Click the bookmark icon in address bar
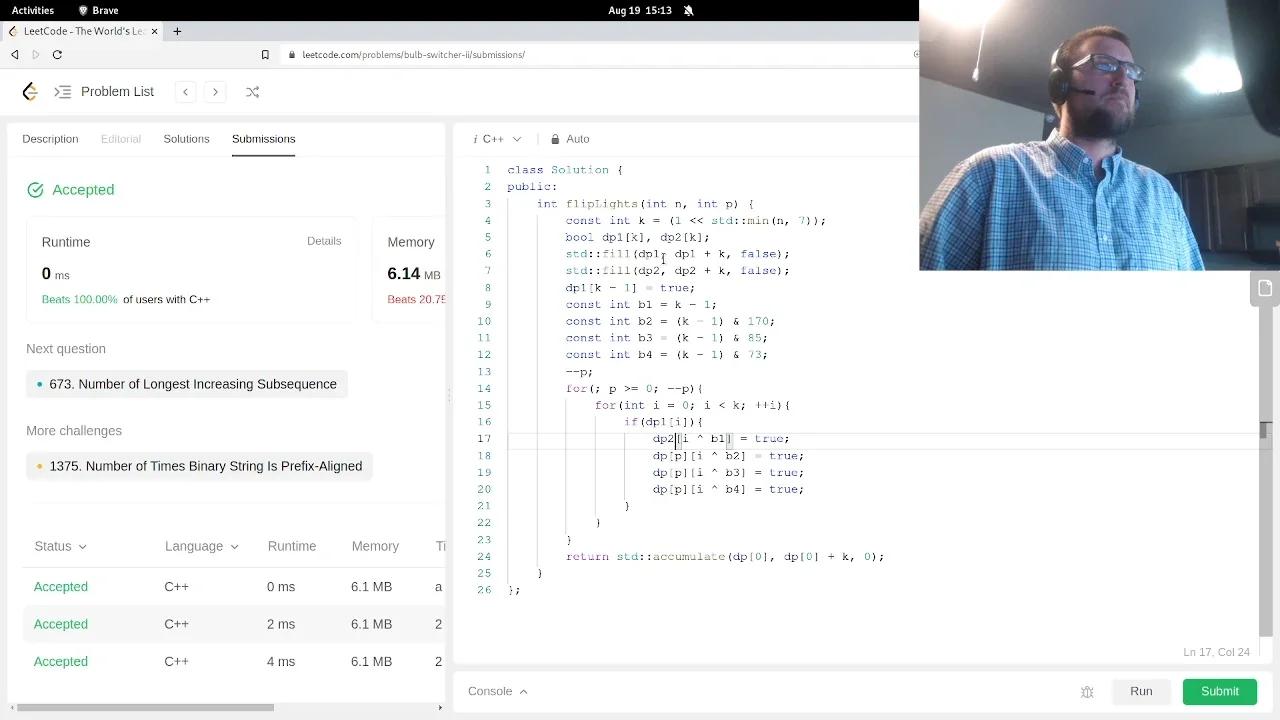This screenshot has width=1280, height=720. 265,55
